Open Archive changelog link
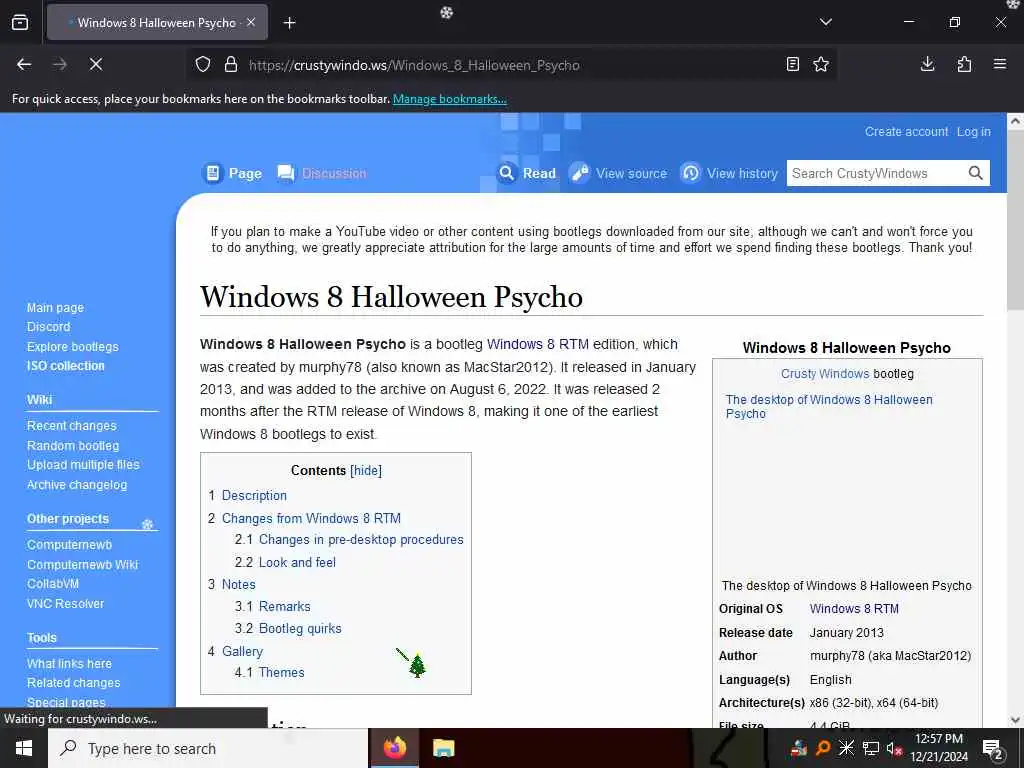The width and height of the screenshot is (1024, 768). [77, 485]
